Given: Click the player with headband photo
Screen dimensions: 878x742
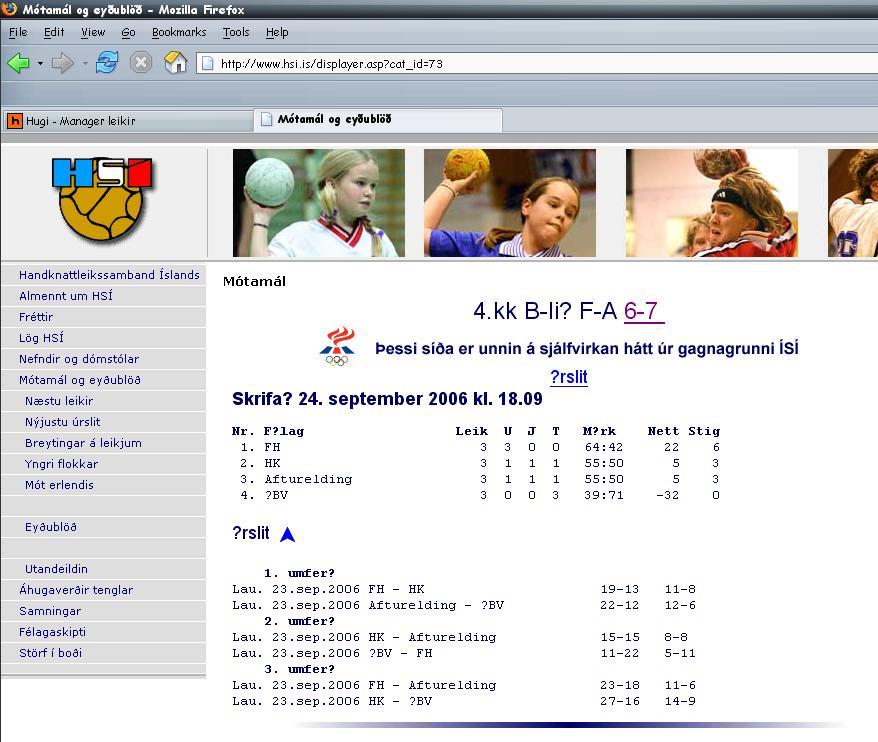Looking at the screenshot, I should click(712, 203).
